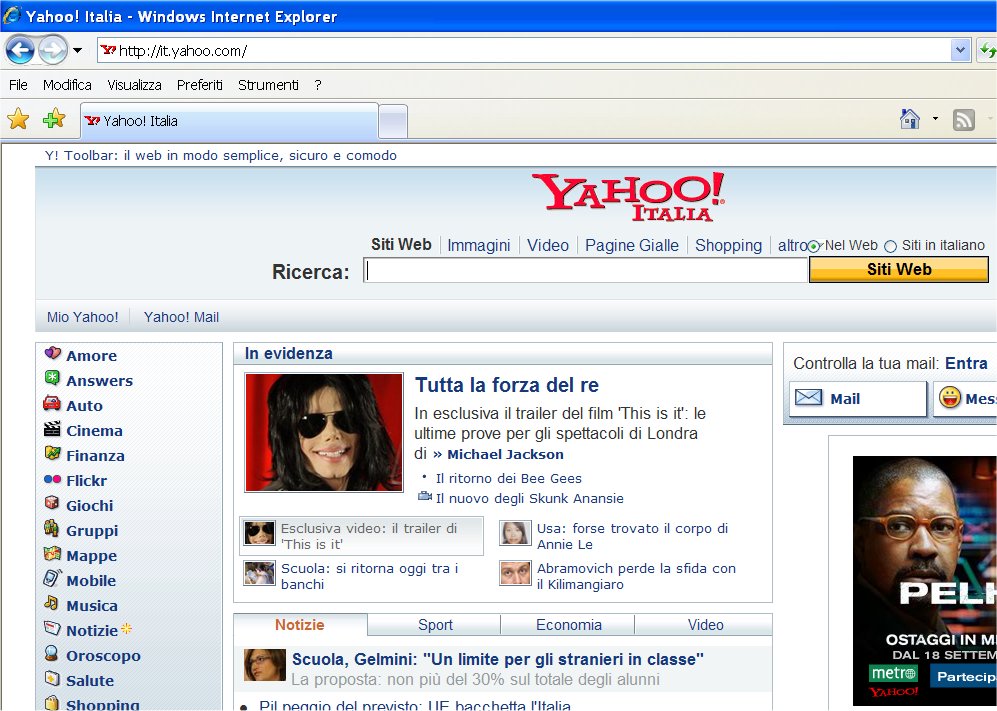
Task: Open Il ritorno dei Bee Gees link
Action: [509, 478]
